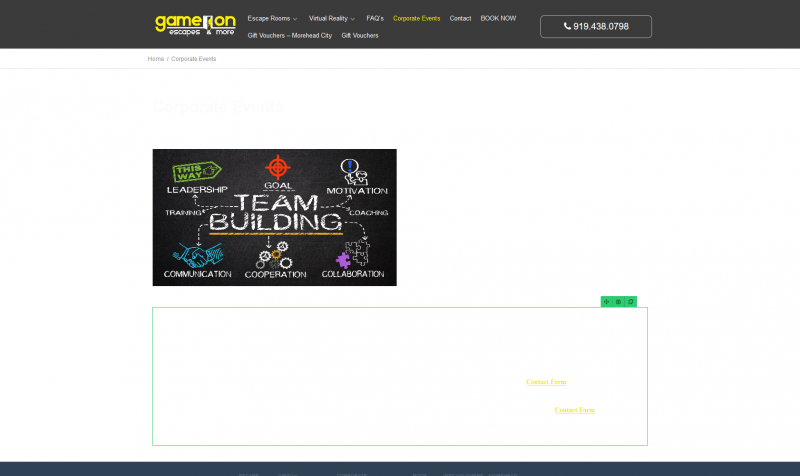Open the lower Contact Form link
The height and width of the screenshot is (476, 800).
click(x=575, y=410)
